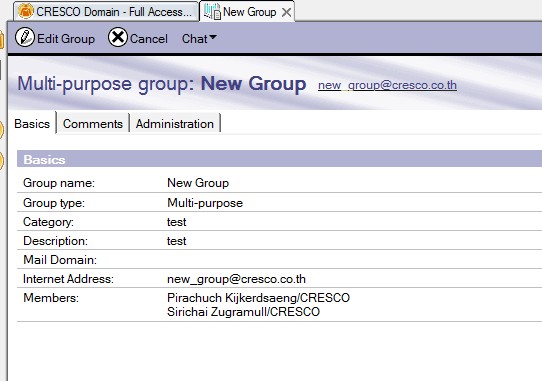Screen dimensions: 542x381
Task: Click the CRESCO Domain tab icon
Action: click(25, 11)
